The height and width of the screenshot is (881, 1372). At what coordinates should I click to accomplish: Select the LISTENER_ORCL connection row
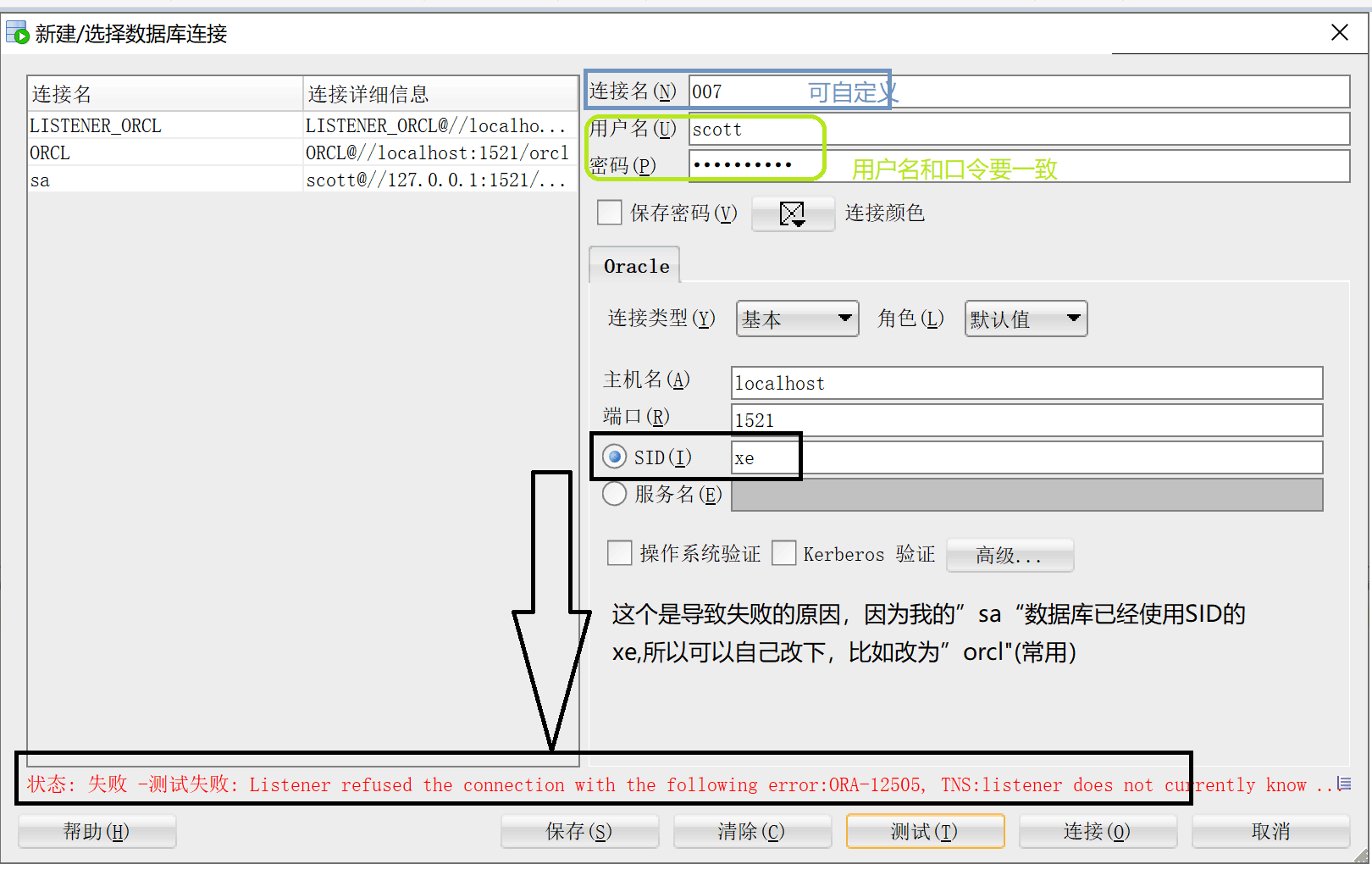(302, 125)
